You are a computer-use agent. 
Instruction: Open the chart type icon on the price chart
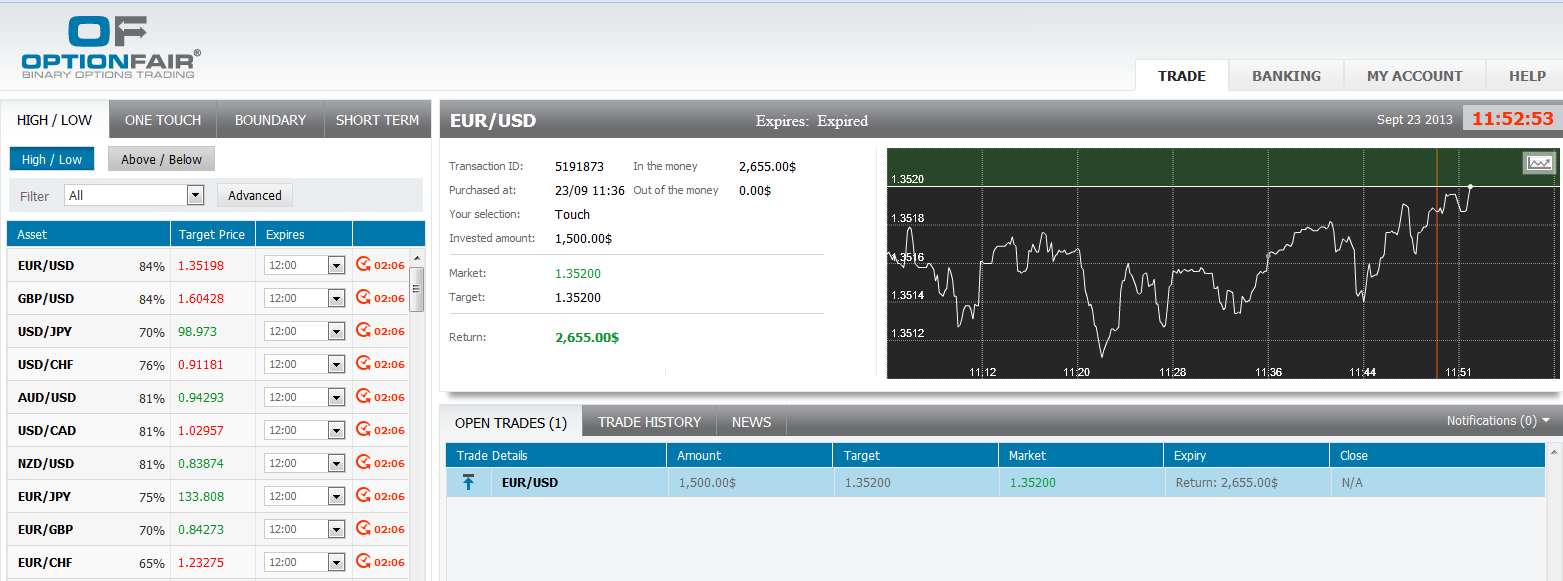point(1539,162)
